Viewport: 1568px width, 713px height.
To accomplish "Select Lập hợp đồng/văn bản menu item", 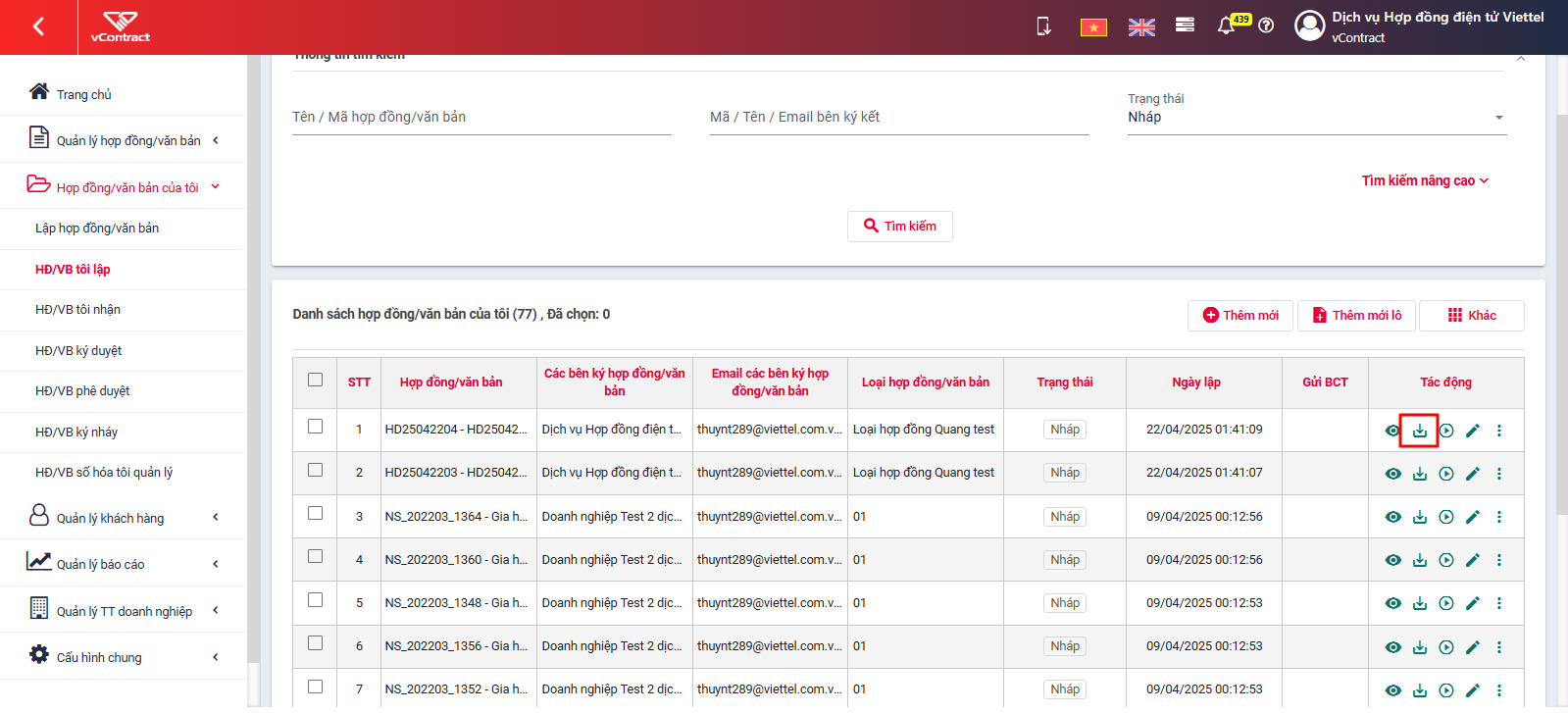I will (97, 229).
